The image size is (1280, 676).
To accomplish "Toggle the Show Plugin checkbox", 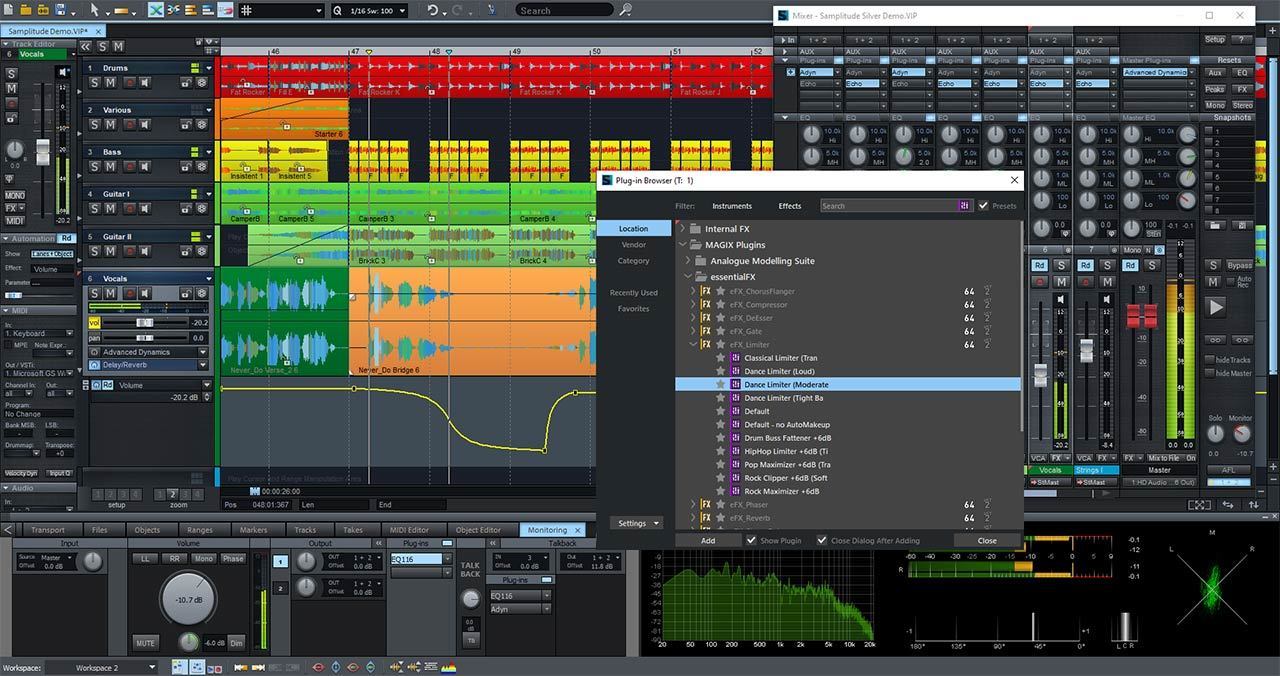I will [751, 540].
